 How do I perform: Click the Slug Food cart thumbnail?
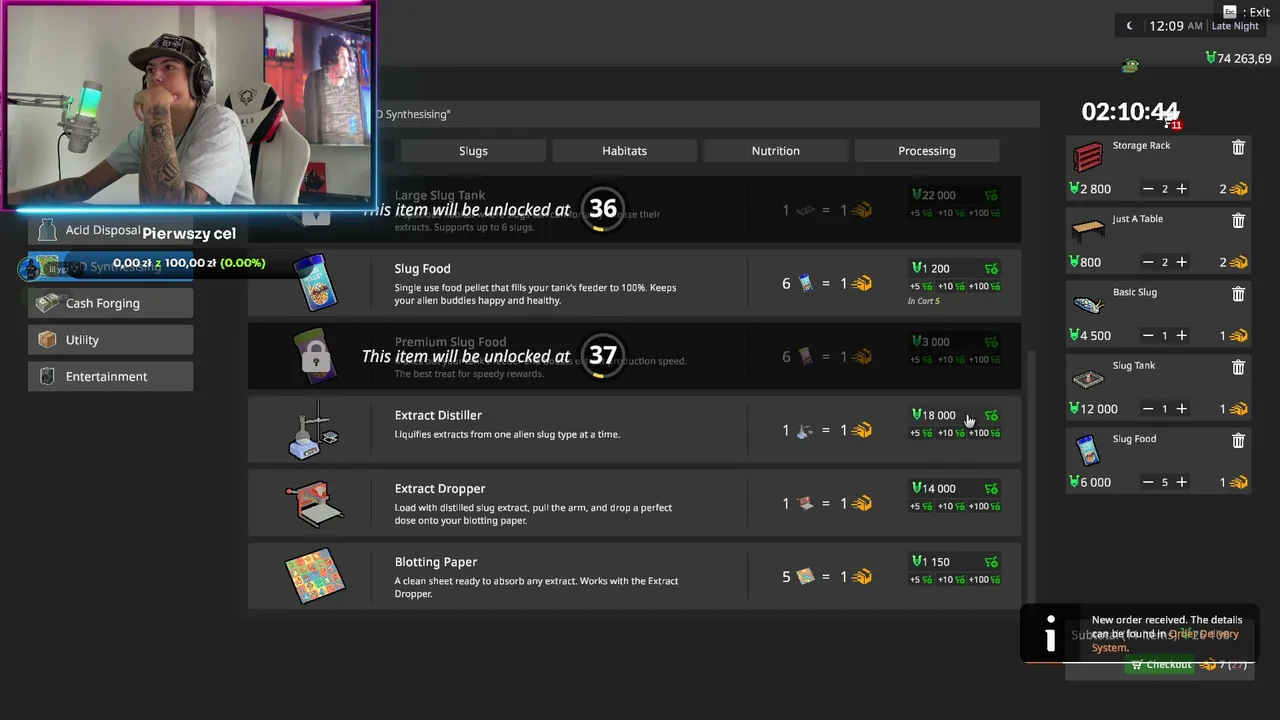point(1088,451)
